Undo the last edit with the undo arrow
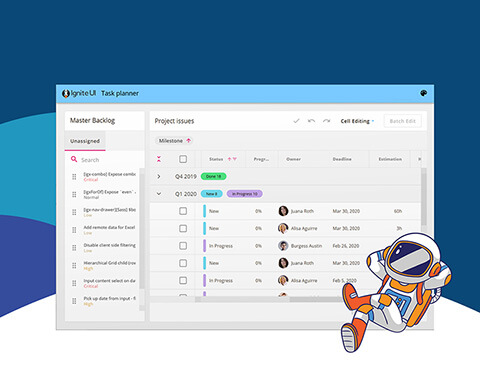 311,121
